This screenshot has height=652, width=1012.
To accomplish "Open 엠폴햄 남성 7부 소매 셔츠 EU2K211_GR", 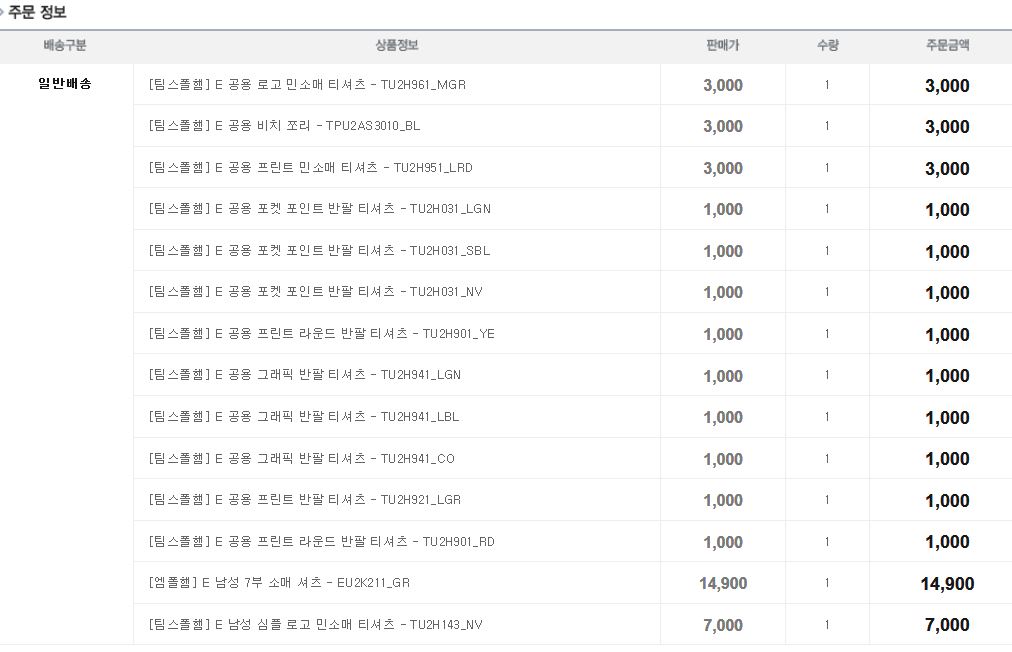I will pyautogui.click(x=279, y=583).
